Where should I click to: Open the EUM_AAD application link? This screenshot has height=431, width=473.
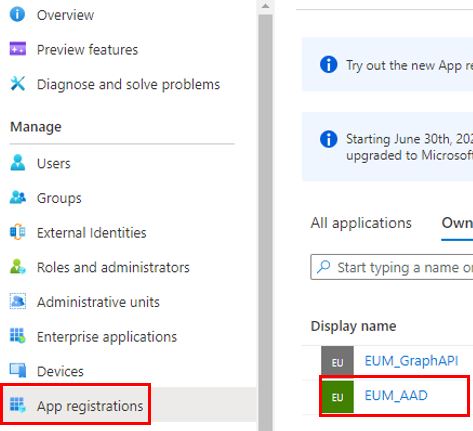pyautogui.click(x=396, y=395)
